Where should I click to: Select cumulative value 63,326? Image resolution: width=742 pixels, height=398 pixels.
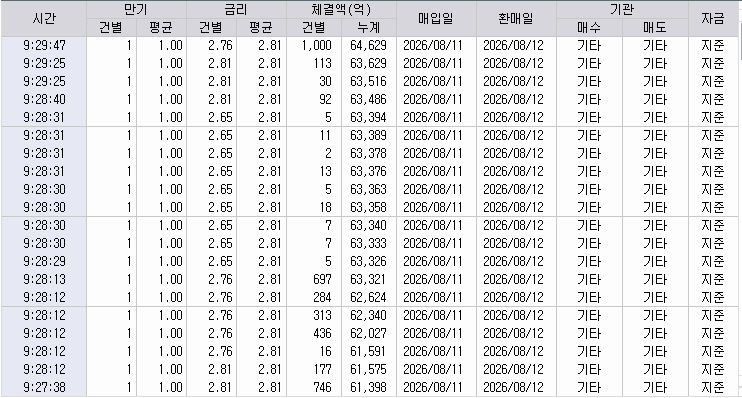click(x=368, y=261)
